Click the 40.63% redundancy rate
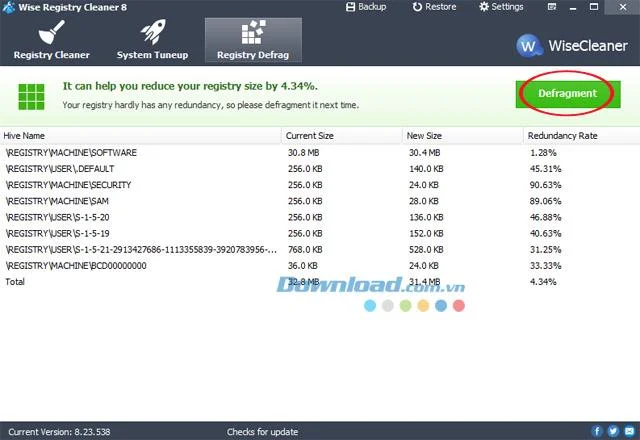The image size is (640, 440). (545, 233)
